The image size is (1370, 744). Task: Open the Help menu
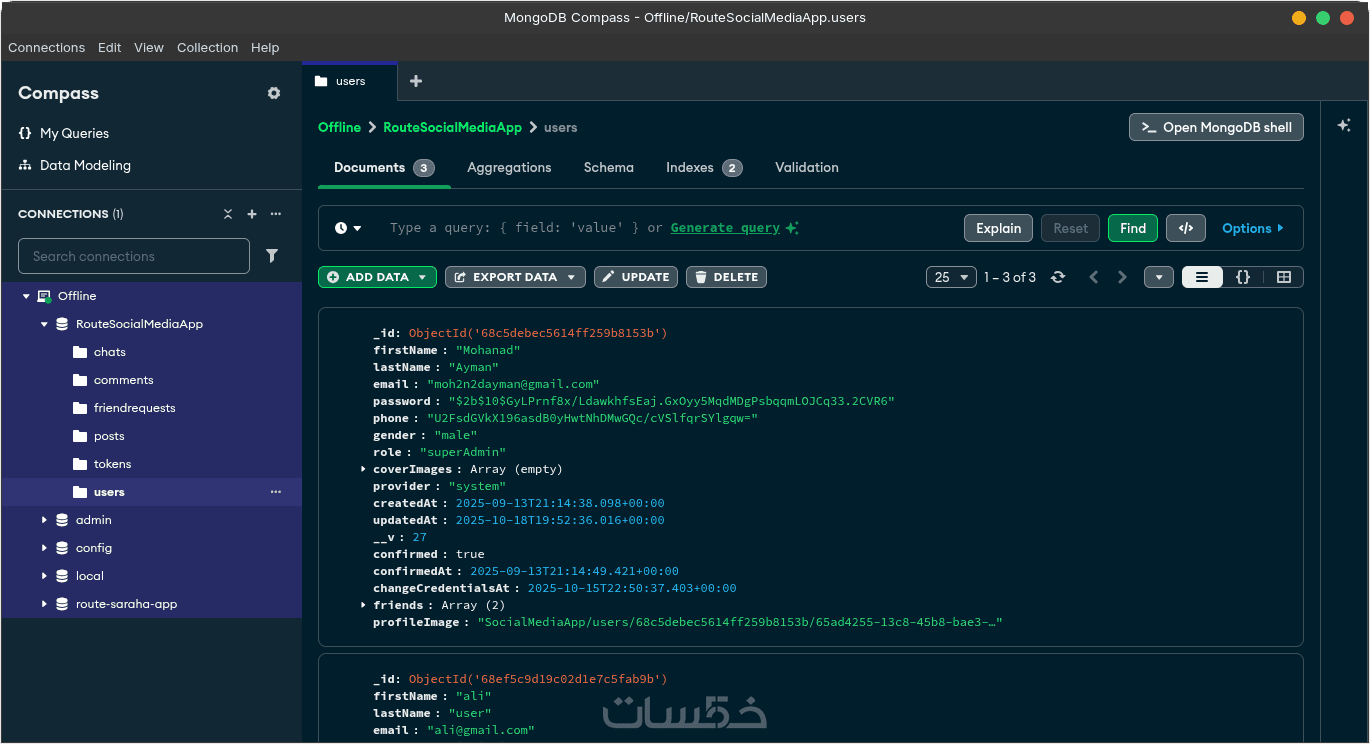tap(265, 47)
